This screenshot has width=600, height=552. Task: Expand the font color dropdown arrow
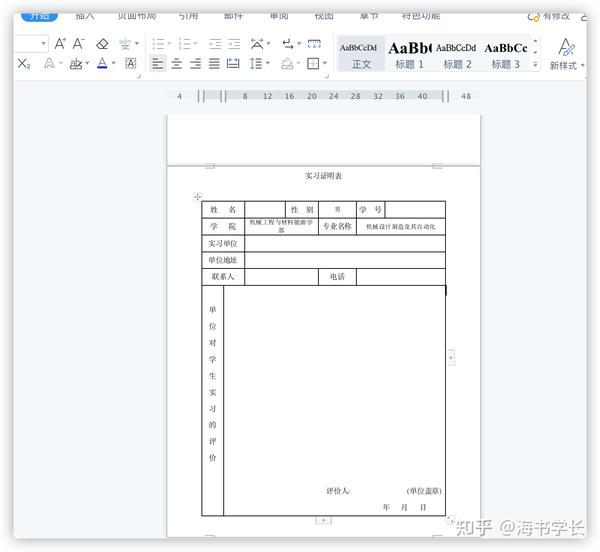[113, 63]
